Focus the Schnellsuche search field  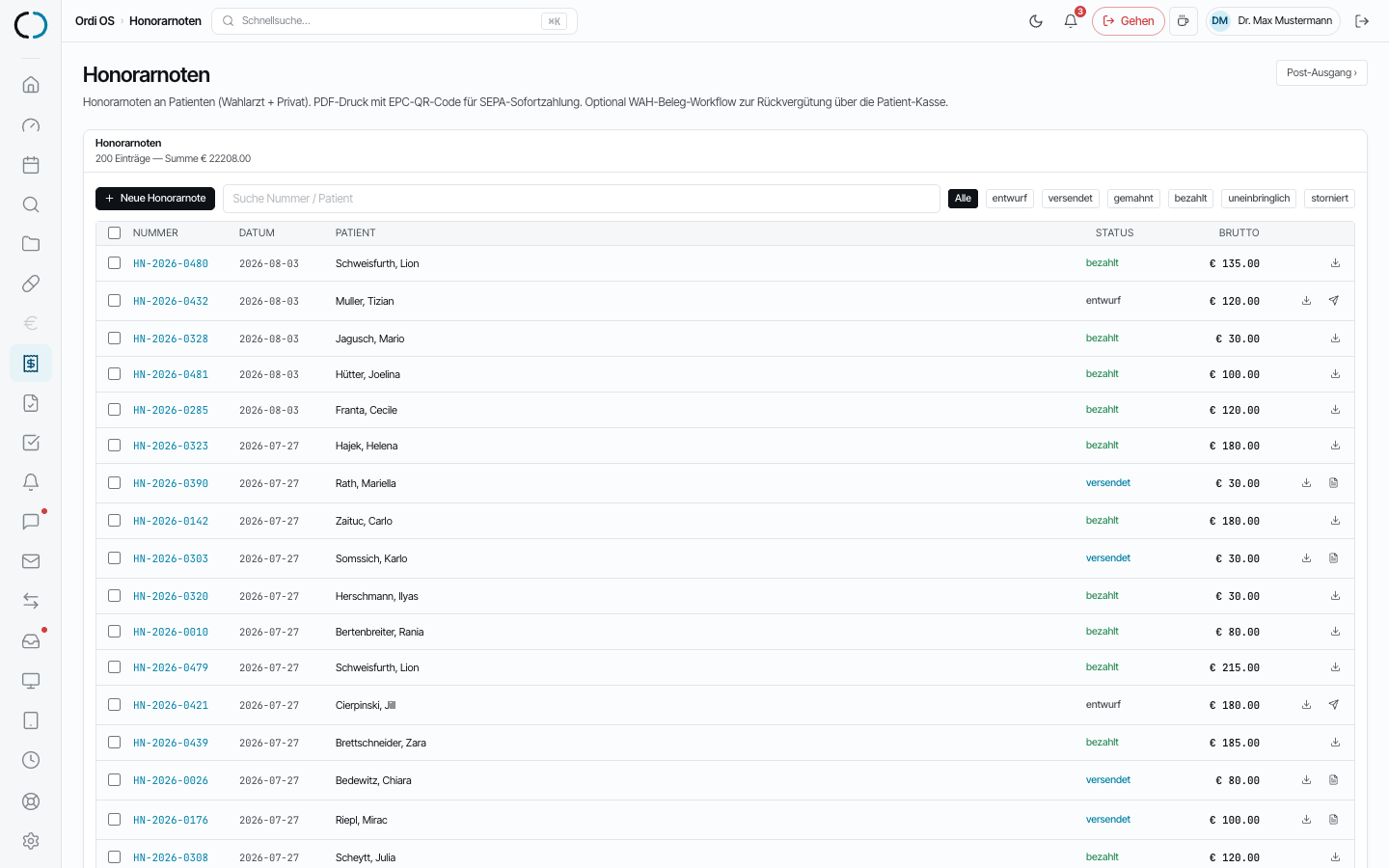395,21
